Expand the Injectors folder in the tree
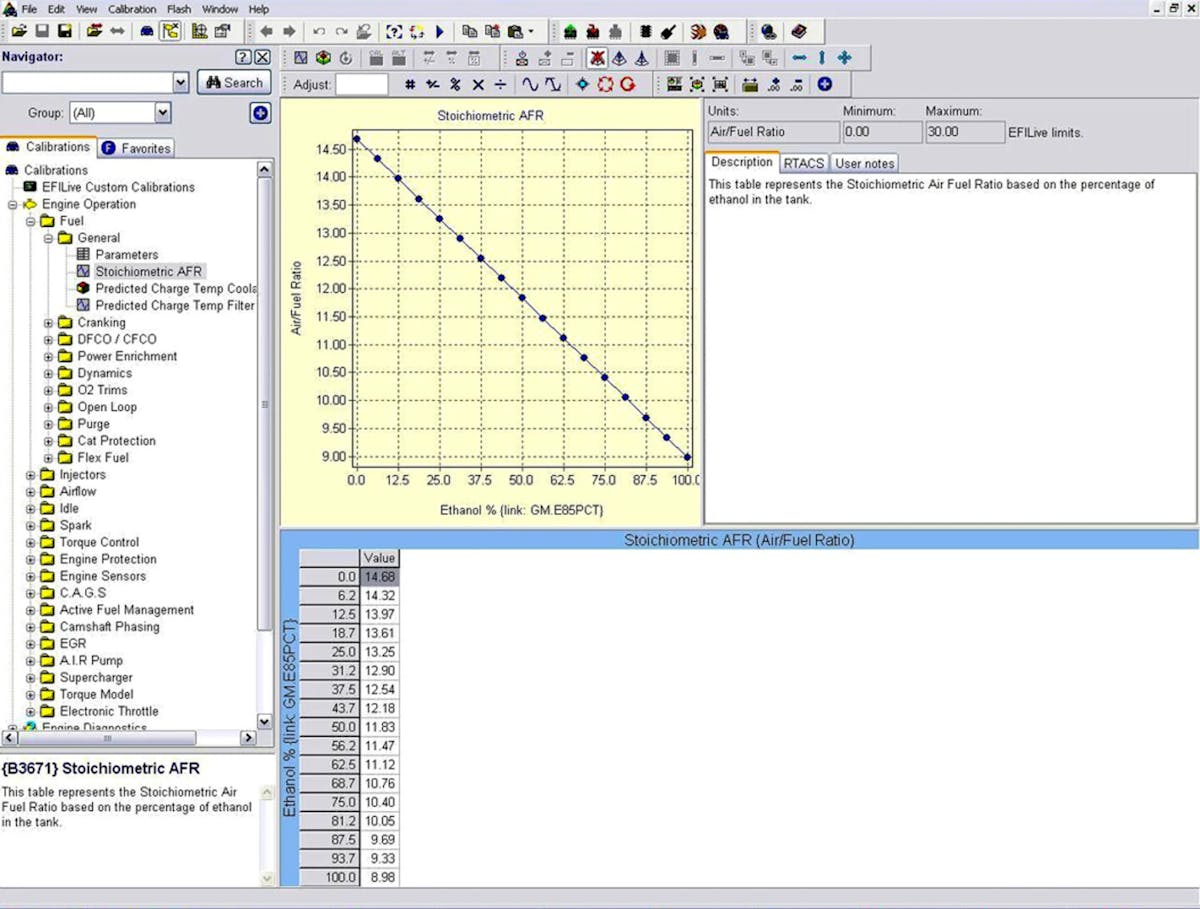1200x909 pixels. click(30, 474)
